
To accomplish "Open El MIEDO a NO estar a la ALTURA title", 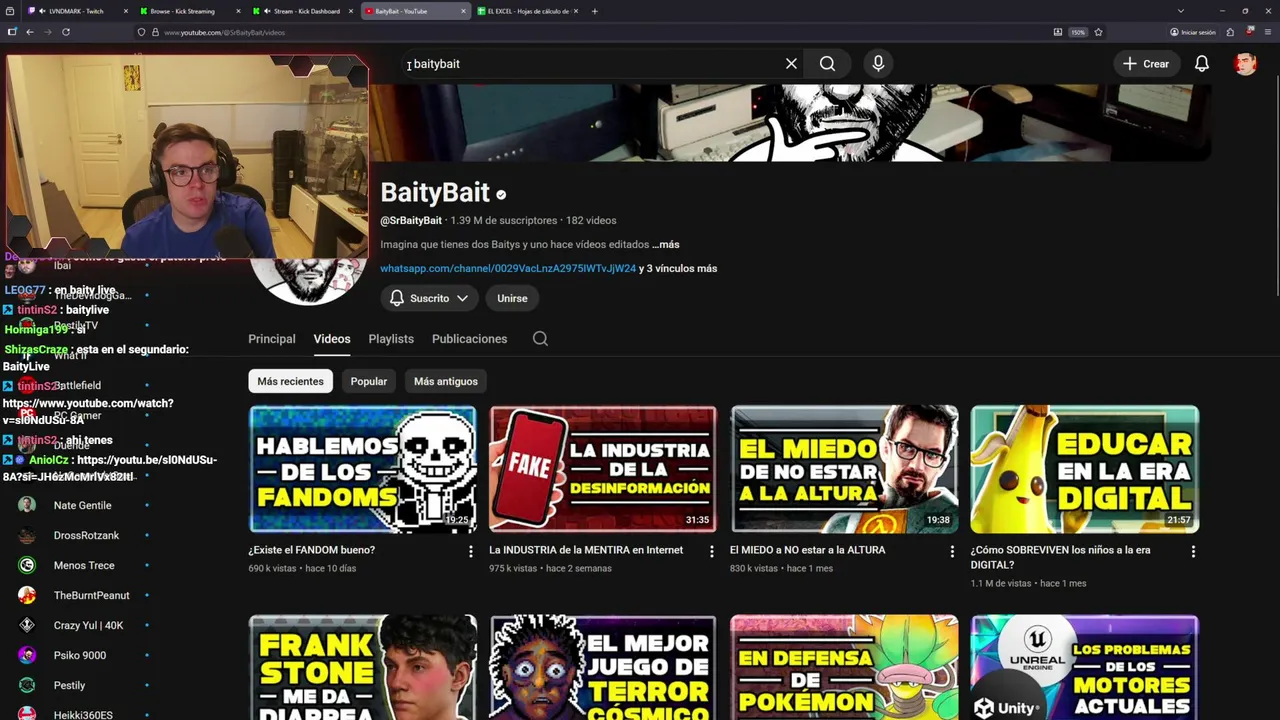I will click(x=807, y=550).
